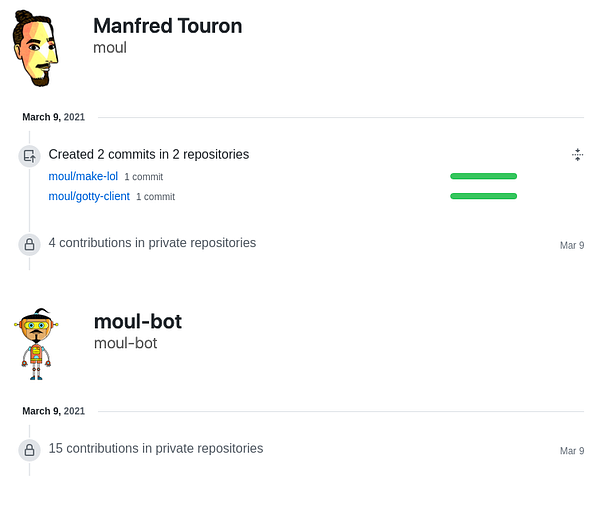Click the moul username text
Viewport: 600px width, 511px height.
[110, 47]
